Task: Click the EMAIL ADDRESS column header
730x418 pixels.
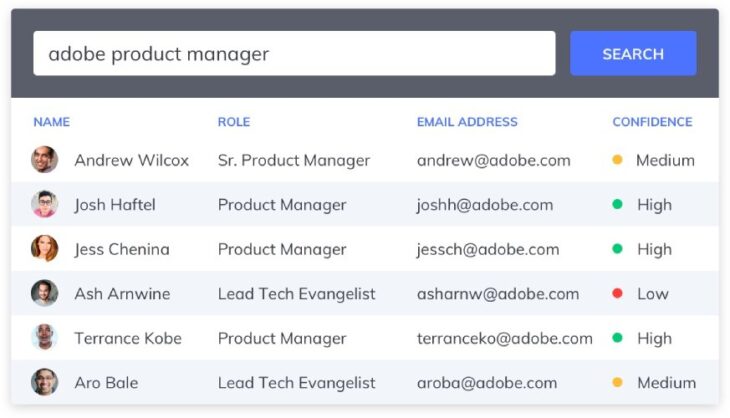Action: pos(467,122)
